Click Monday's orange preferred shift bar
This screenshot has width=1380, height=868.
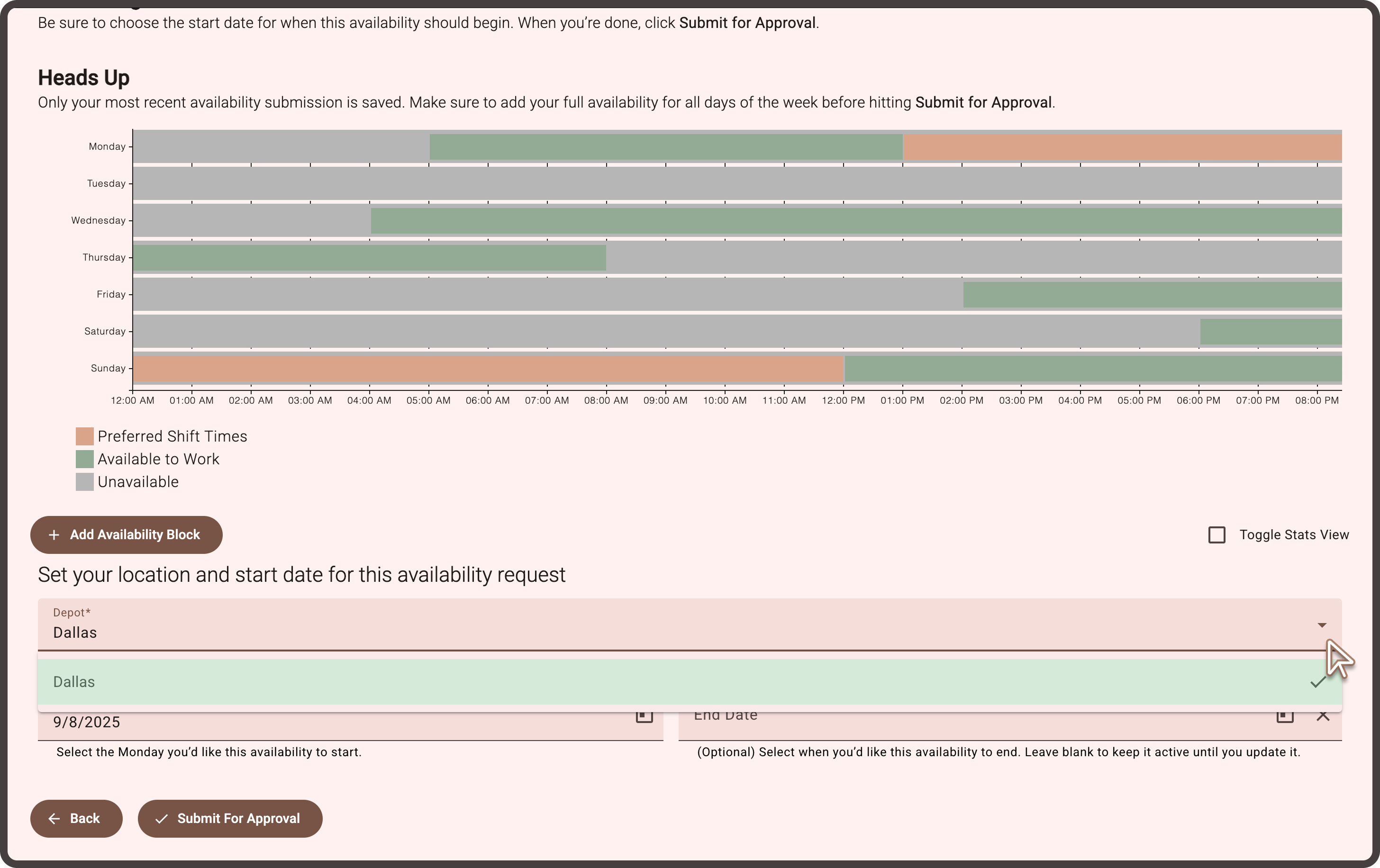pyautogui.click(x=1122, y=147)
